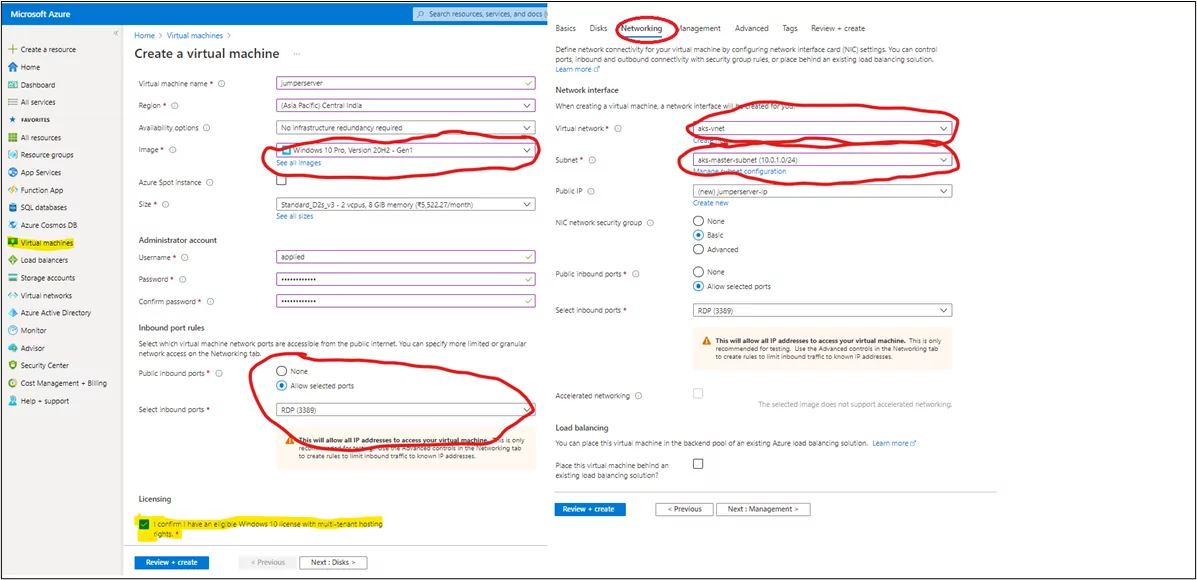Open the Availability options dropdown

pos(405,127)
